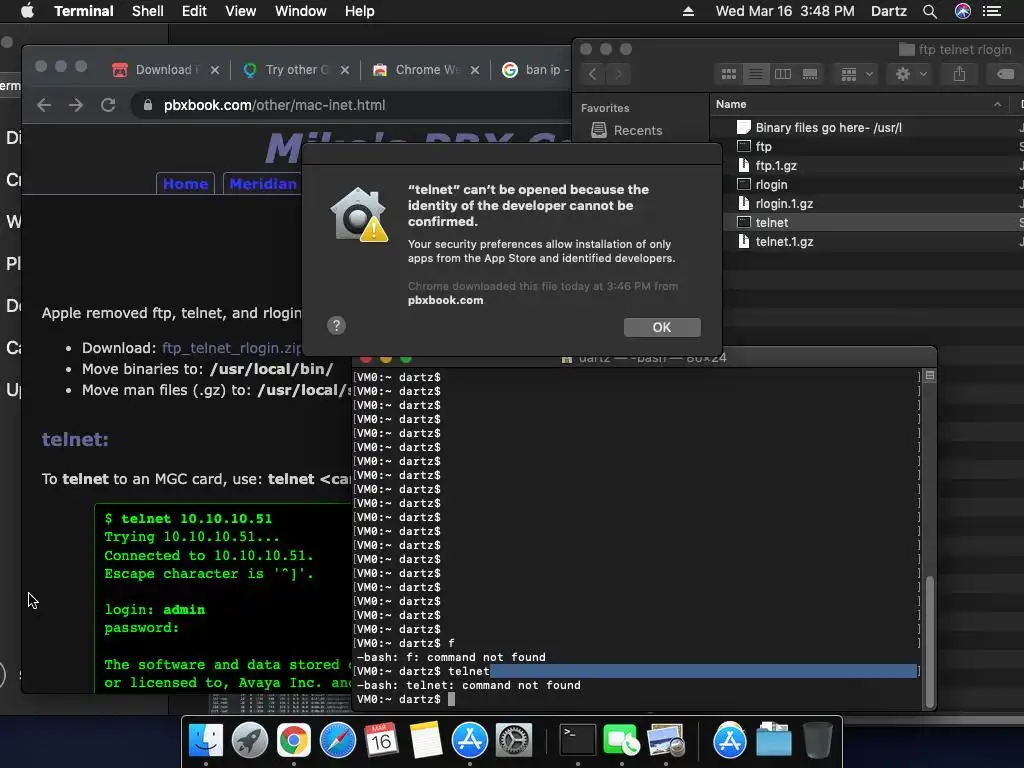This screenshot has height=768, width=1024.
Task: Click the Terminal vertical scrollbar
Action: 929,642
